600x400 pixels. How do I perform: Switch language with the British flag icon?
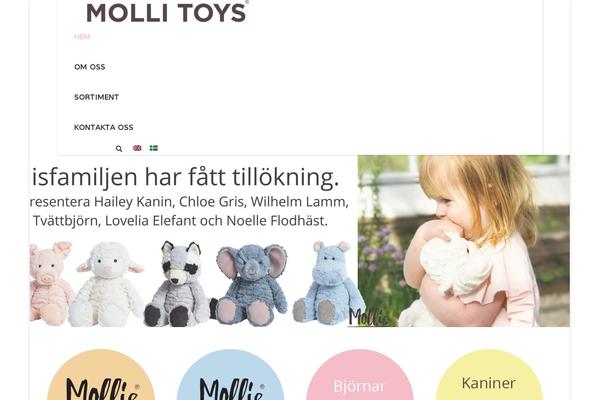tap(137, 148)
